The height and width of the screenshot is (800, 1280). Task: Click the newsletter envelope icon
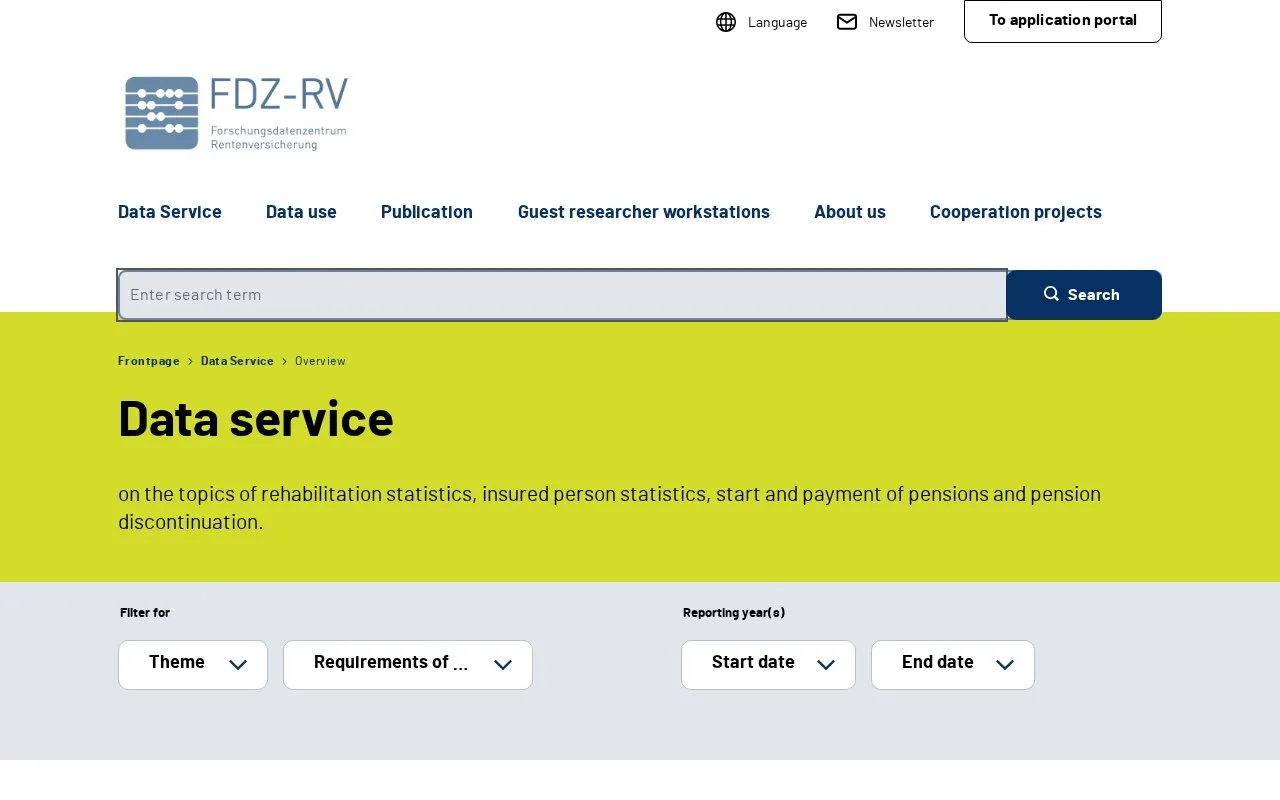click(847, 22)
